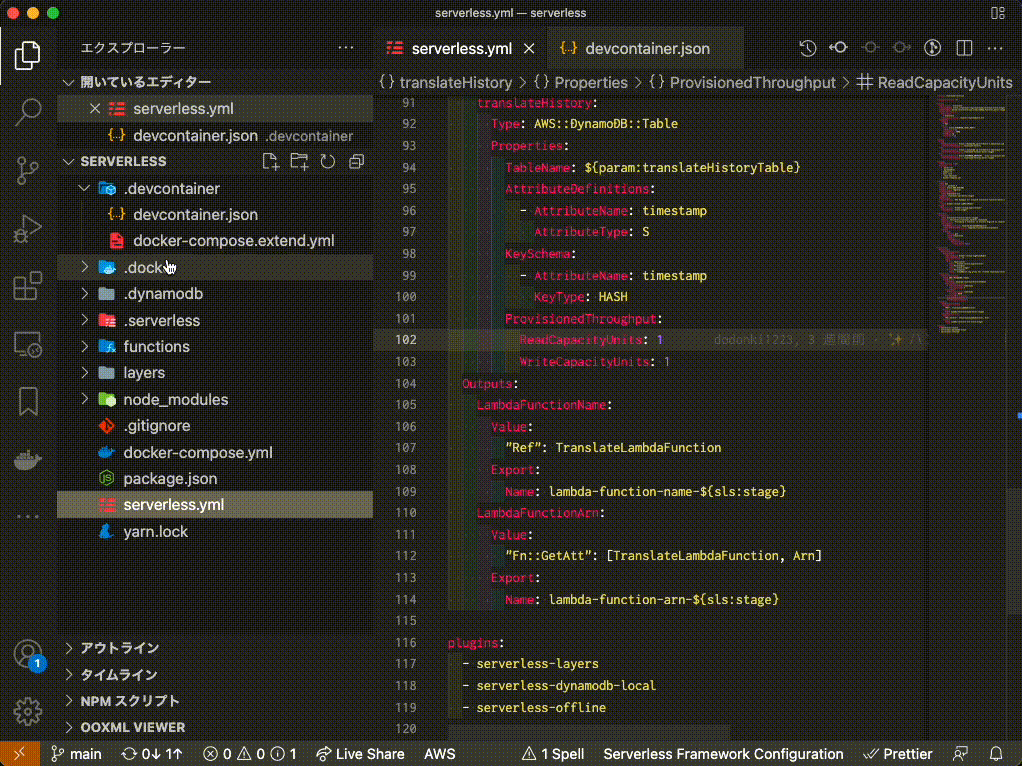Click New File icon in SERVERLESS header

click(270, 161)
